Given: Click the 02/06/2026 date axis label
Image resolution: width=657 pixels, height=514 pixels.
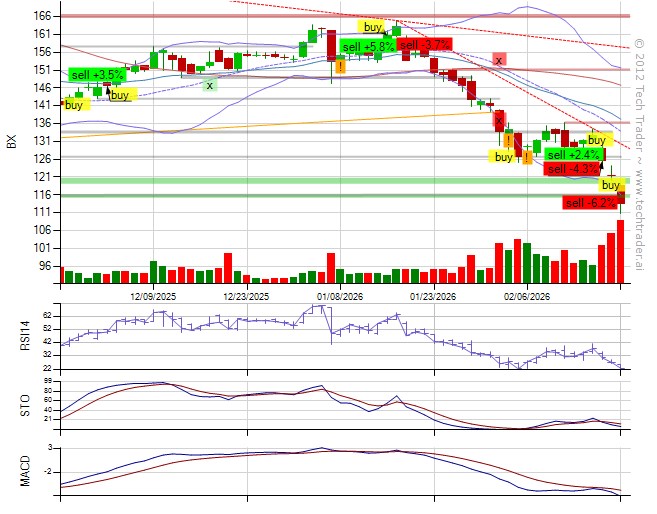Looking at the screenshot, I should pyautogui.click(x=526, y=297).
